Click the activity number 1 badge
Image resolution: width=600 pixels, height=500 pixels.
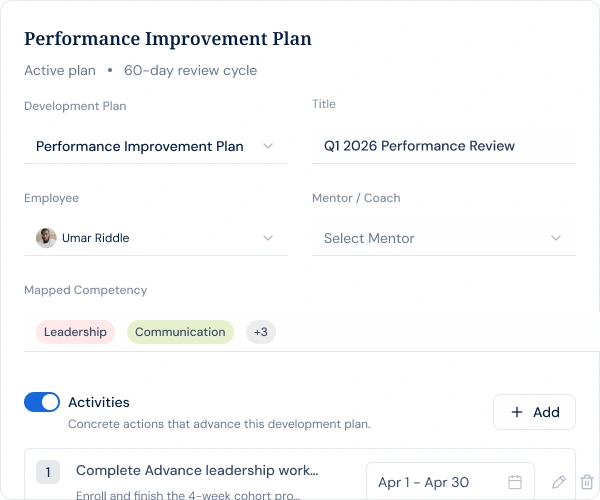(48, 472)
